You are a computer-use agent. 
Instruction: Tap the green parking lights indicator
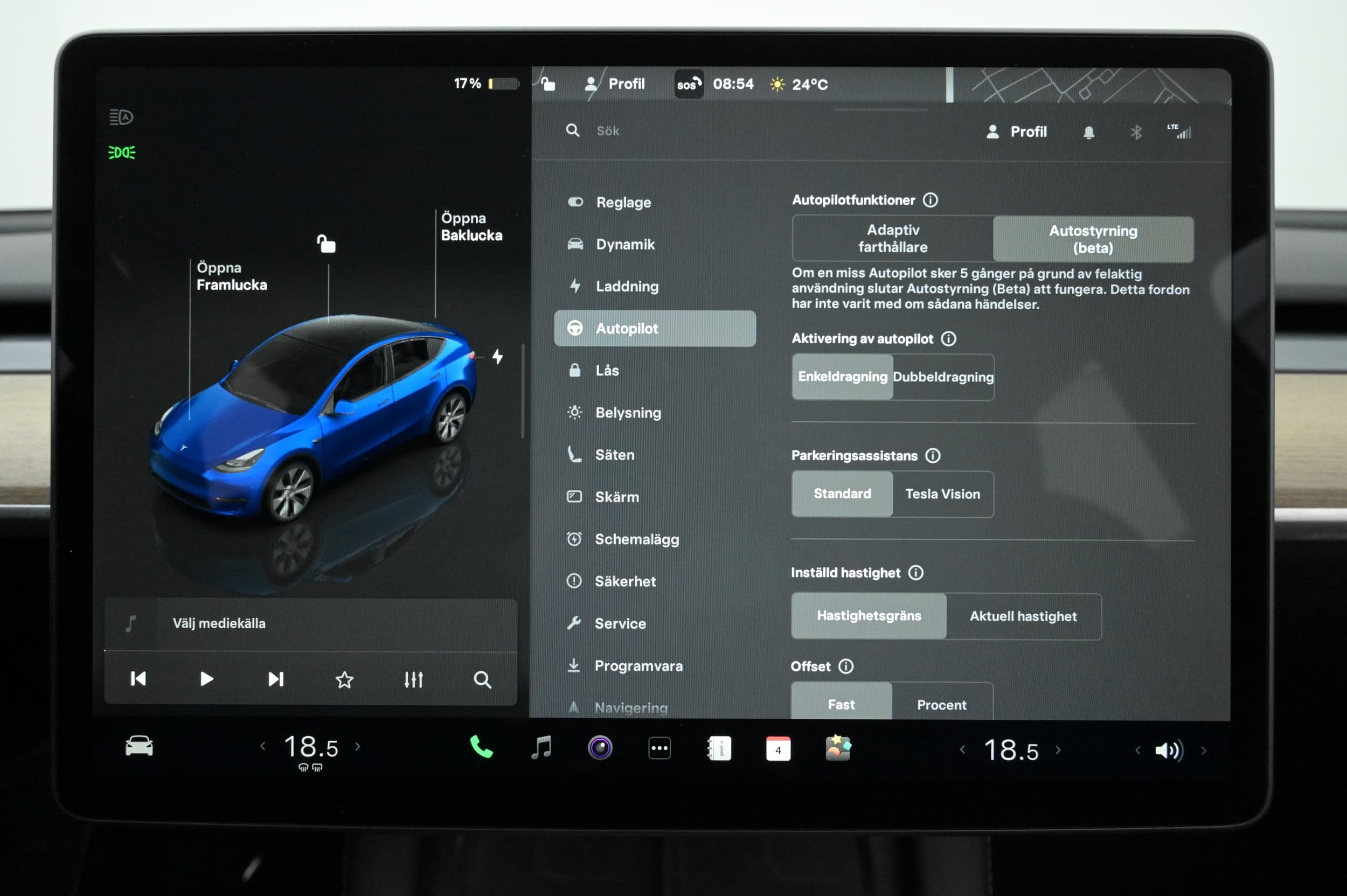click(x=122, y=152)
